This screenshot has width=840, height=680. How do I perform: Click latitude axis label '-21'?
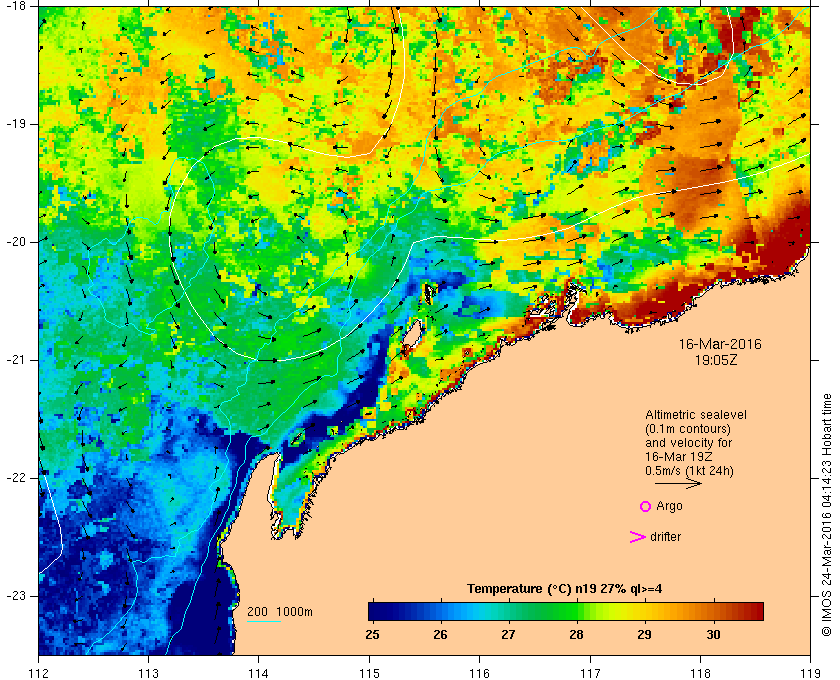coord(15,360)
